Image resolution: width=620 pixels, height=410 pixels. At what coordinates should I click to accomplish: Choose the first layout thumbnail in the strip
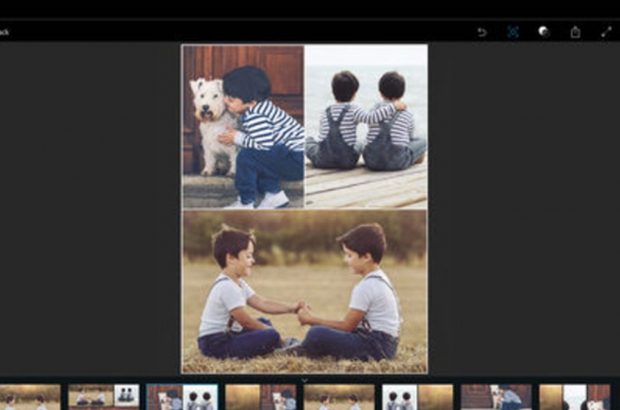pos(28,397)
